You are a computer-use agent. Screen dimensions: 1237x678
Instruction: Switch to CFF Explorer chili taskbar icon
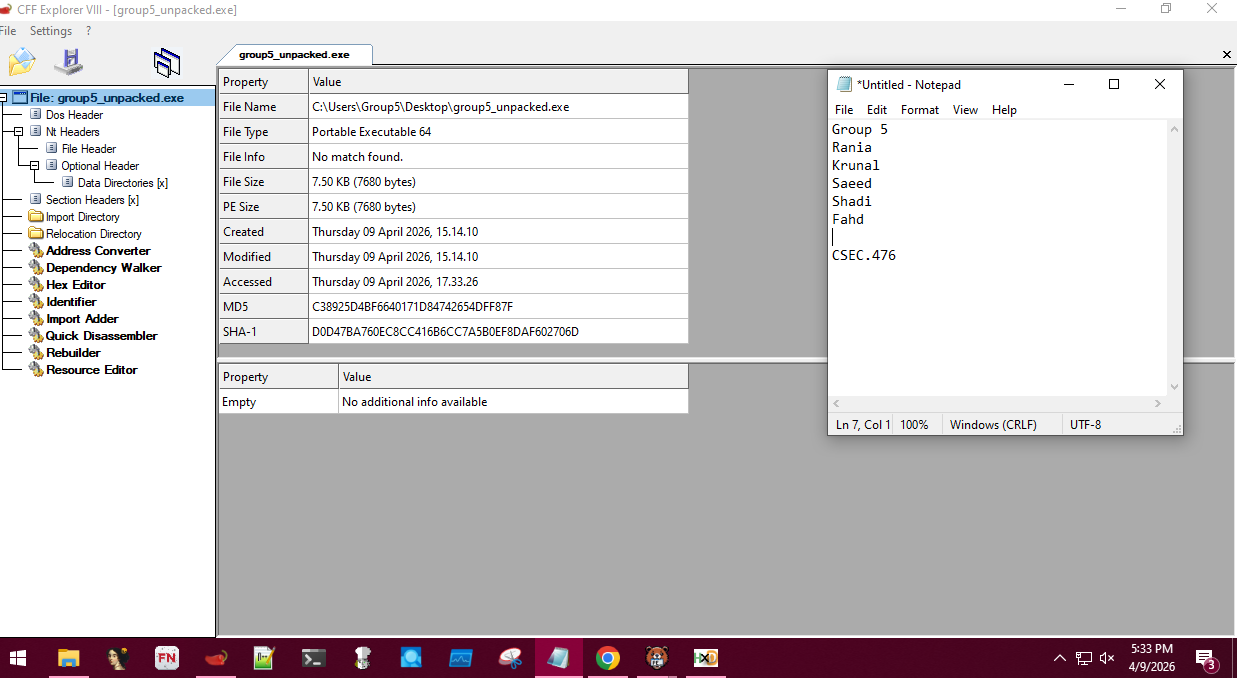[215, 658]
